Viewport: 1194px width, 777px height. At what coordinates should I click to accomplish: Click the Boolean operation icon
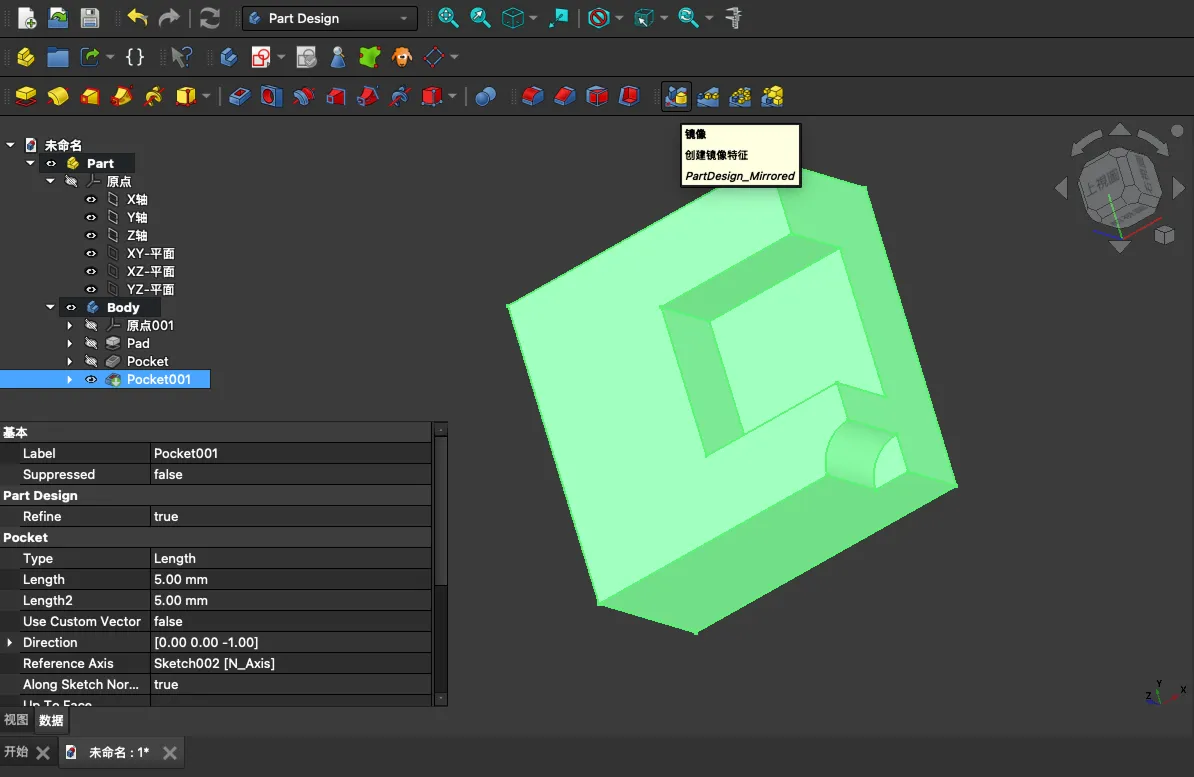pyautogui.click(x=485, y=96)
